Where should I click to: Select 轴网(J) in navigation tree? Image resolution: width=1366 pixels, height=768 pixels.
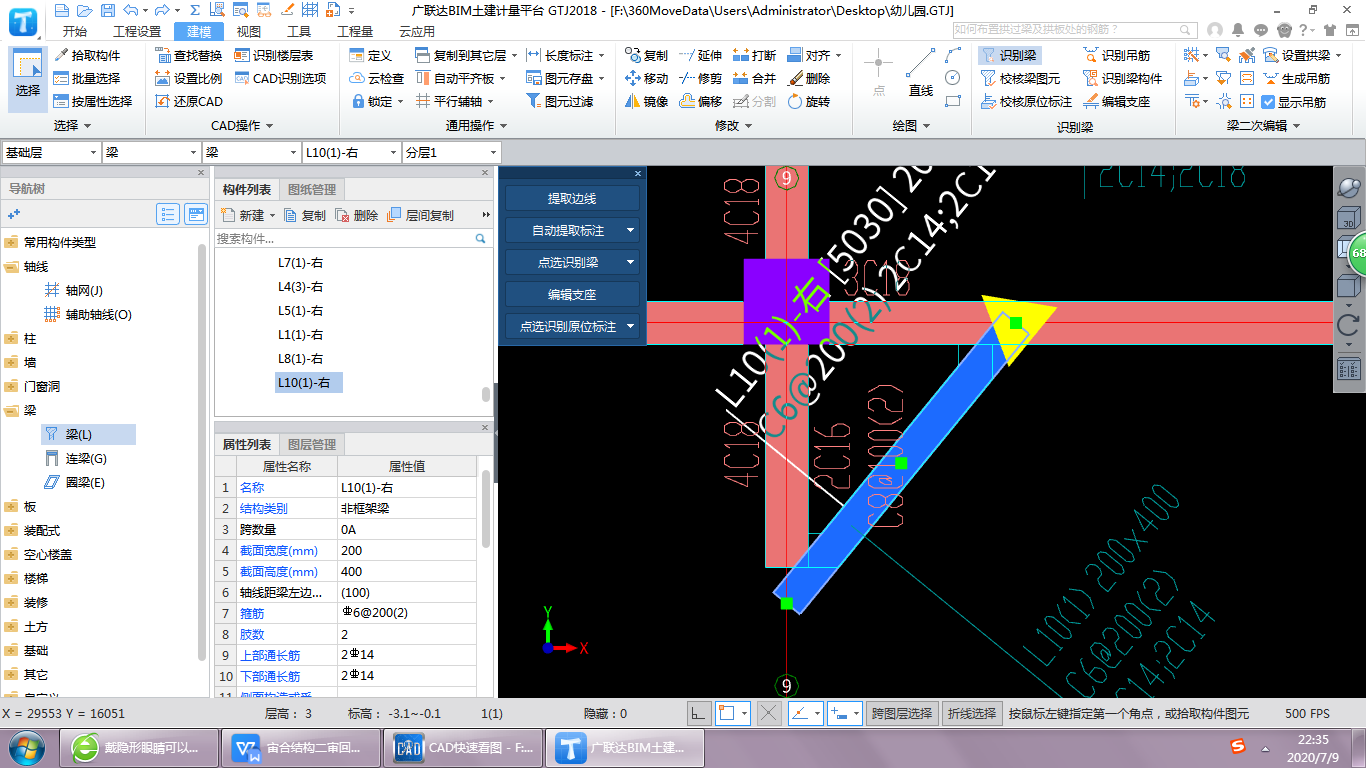point(85,290)
